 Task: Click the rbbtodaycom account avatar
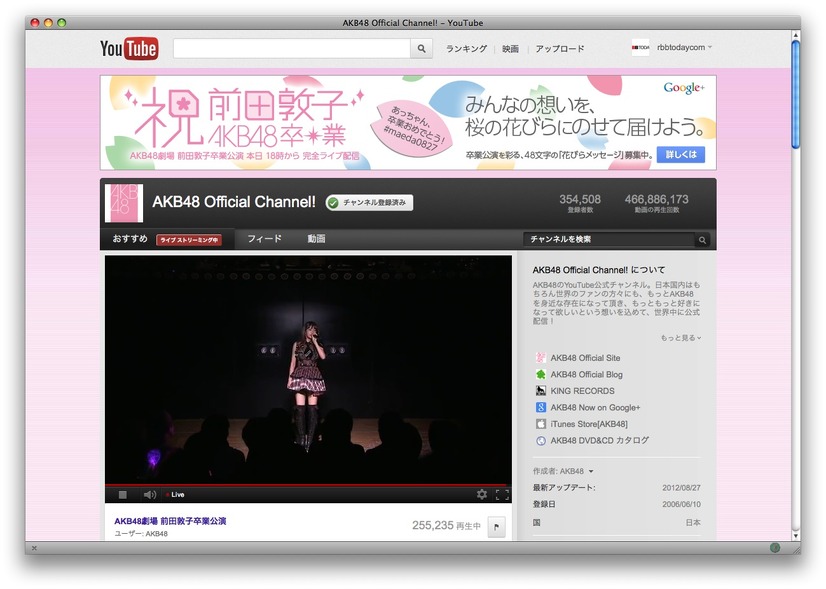641,47
